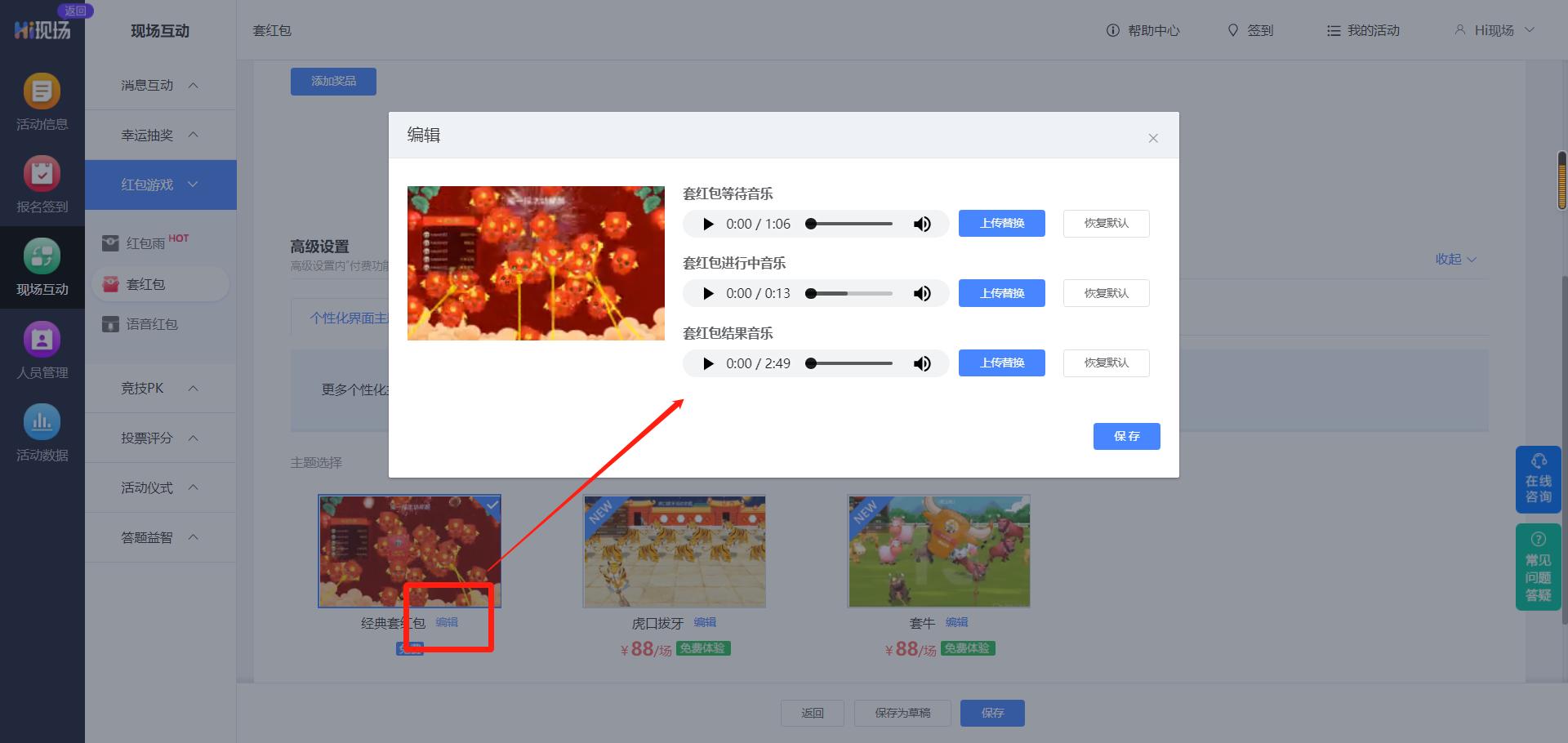Image resolution: width=1568 pixels, height=743 pixels.
Task: Open the Hi现场 account dropdown
Action: tap(1494, 30)
